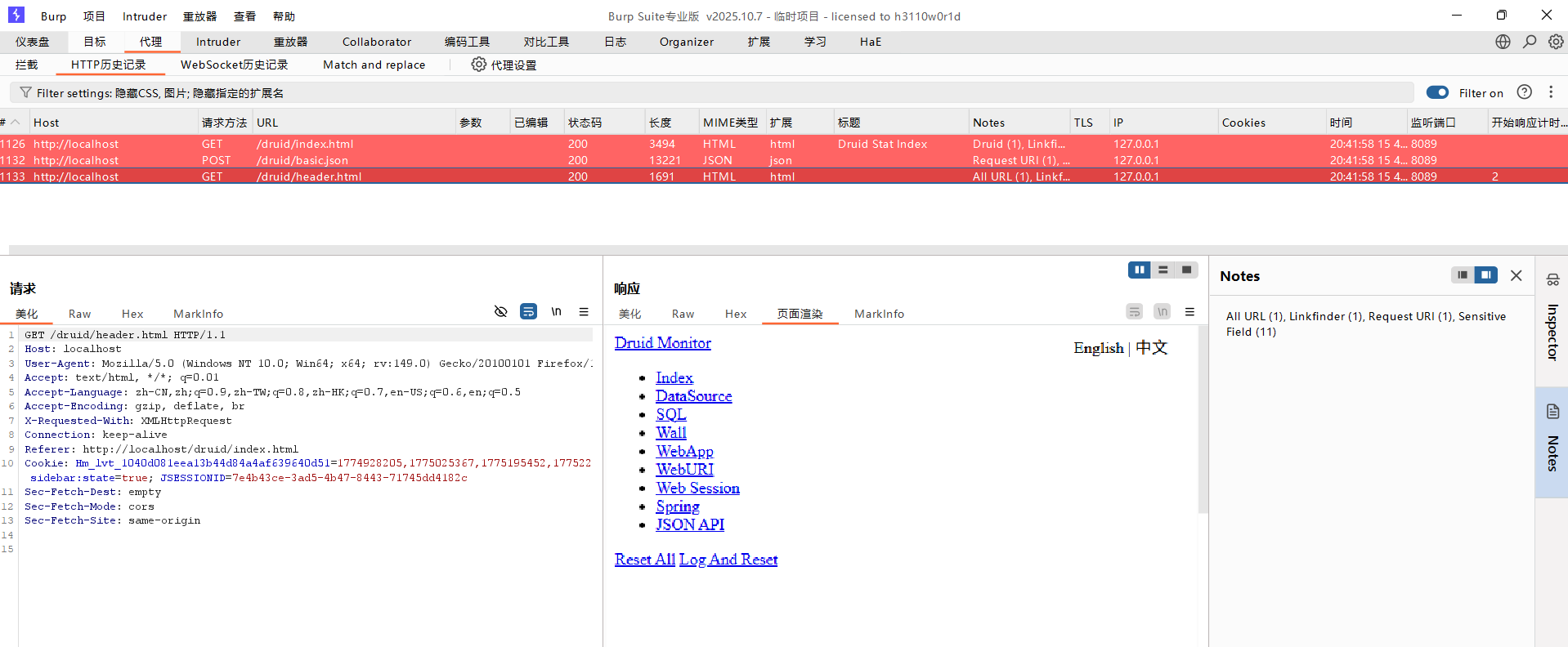Switch to the 拦截 proxy subtab
1568x647 pixels.
click(x=27, y=65)
